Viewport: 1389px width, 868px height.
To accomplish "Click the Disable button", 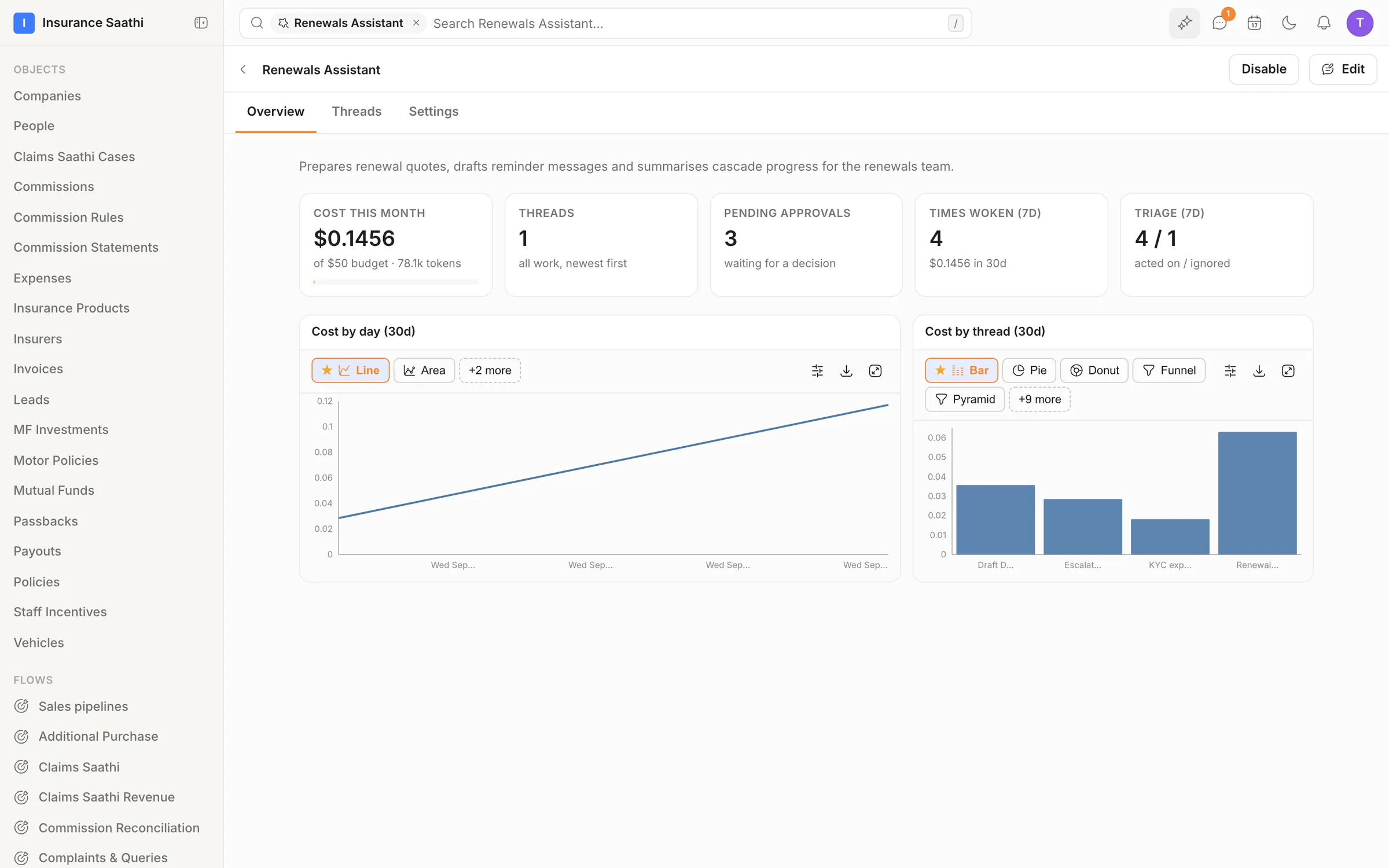I will [x=1263, y=69].
